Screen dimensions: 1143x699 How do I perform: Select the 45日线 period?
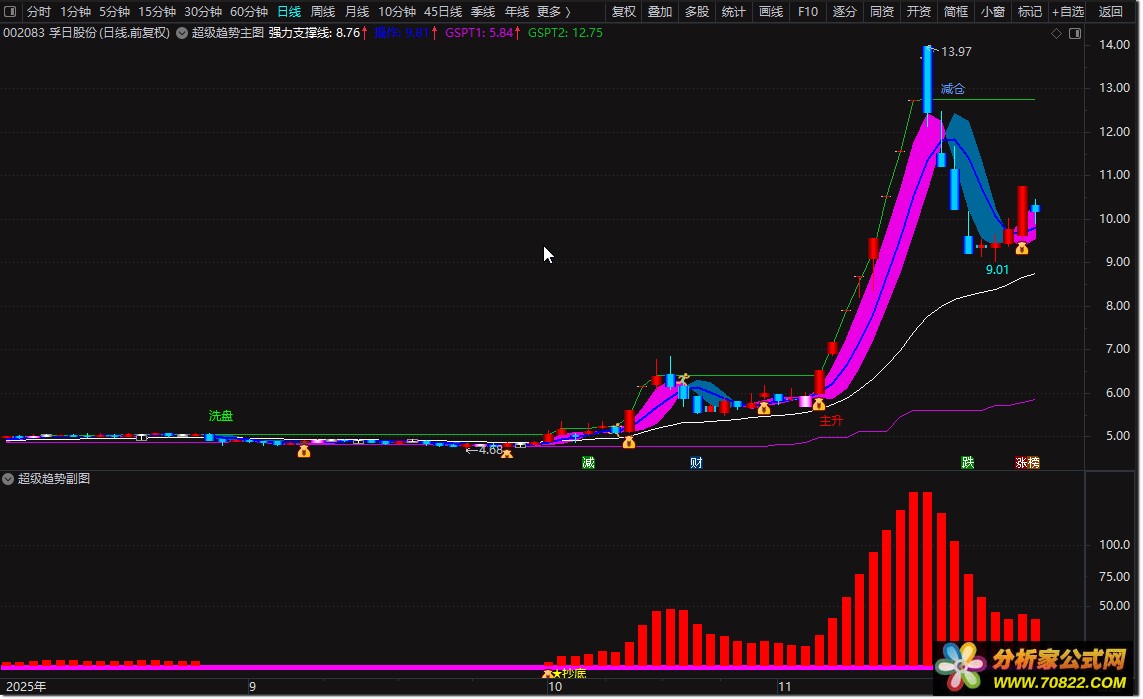(x=442, y=12)
